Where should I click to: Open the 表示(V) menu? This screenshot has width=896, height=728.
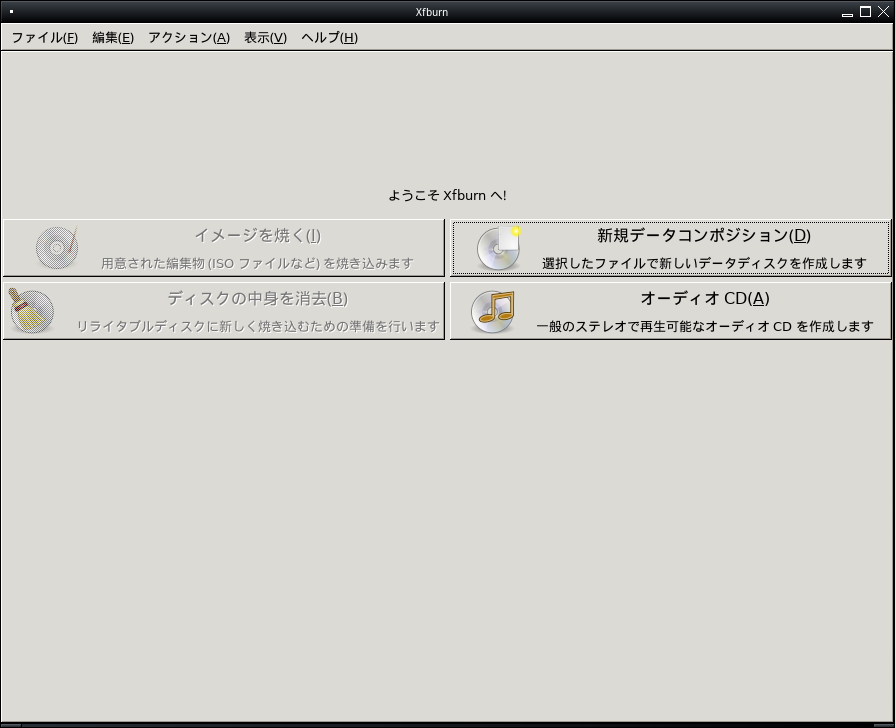[x=266, y=38]
